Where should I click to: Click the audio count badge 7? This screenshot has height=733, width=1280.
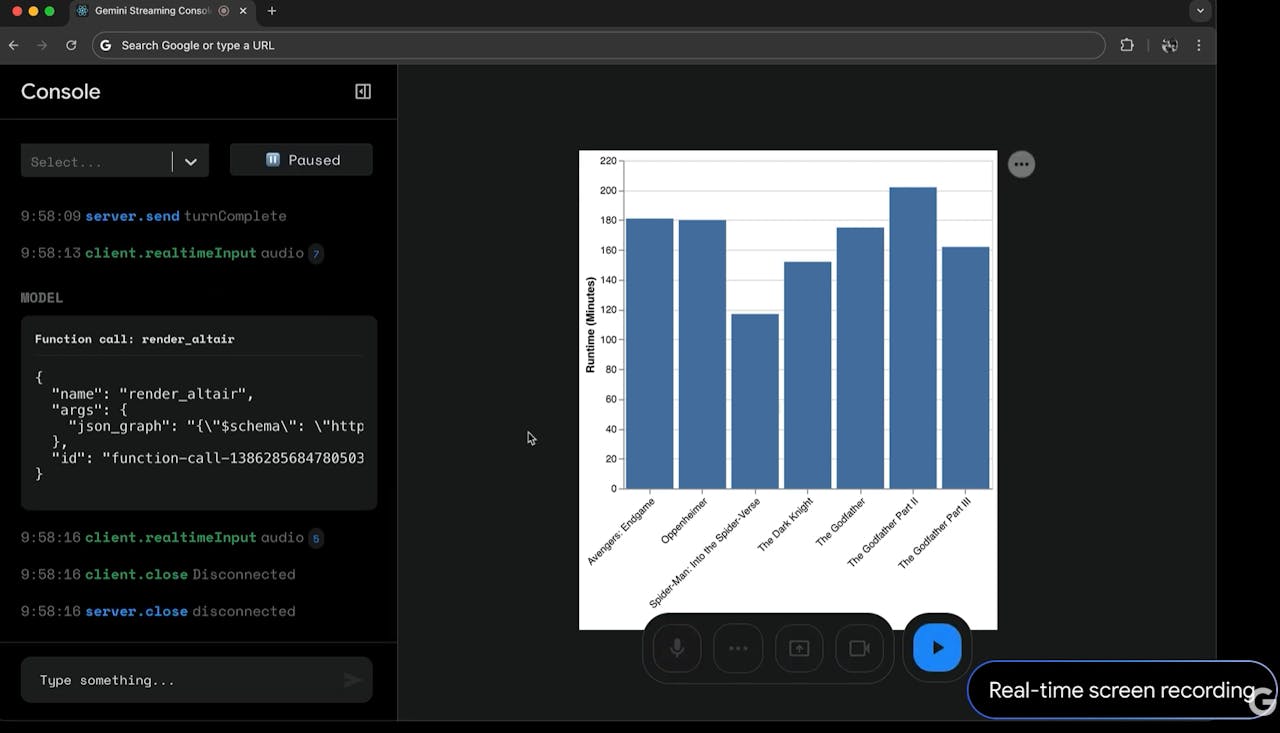[x=316, y=254]
